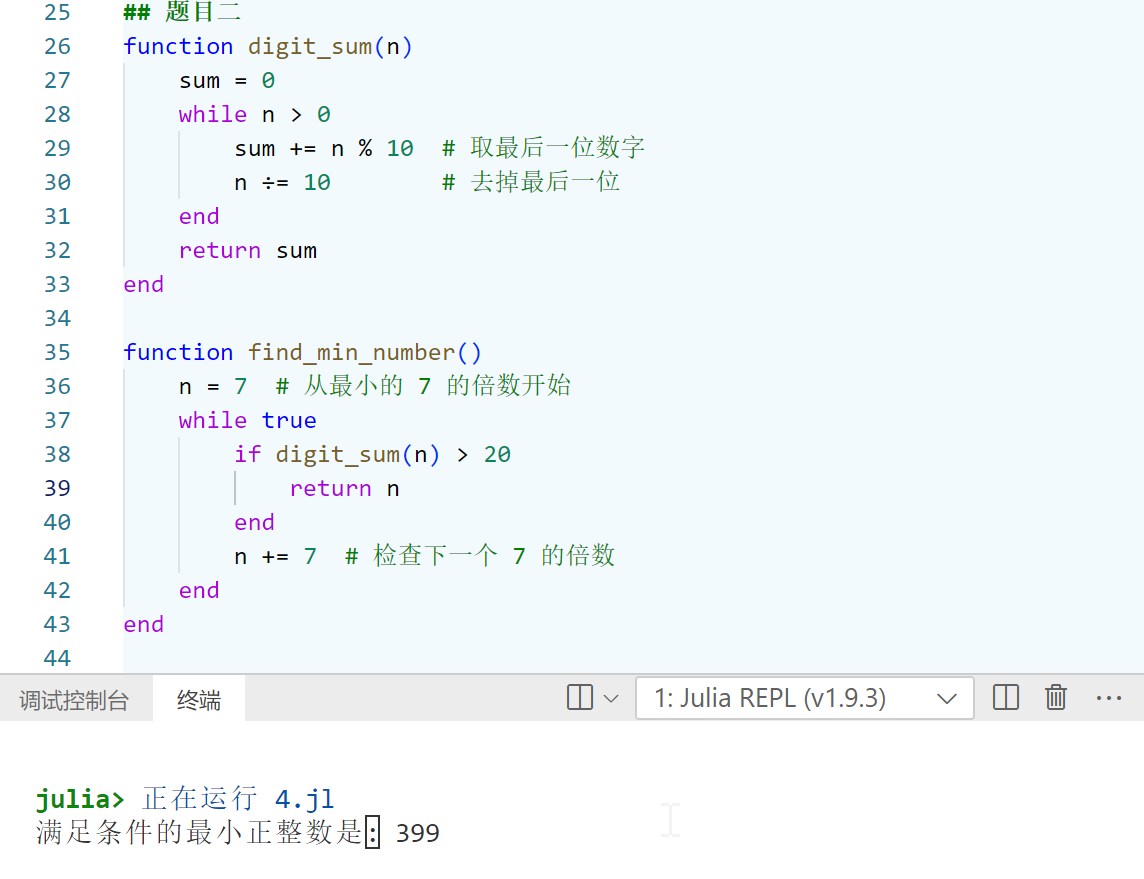Screen dimensions: 1144x879
Task: Open the Julia REPL terminal selector dropdown
Action: click(x=805, y=698)
